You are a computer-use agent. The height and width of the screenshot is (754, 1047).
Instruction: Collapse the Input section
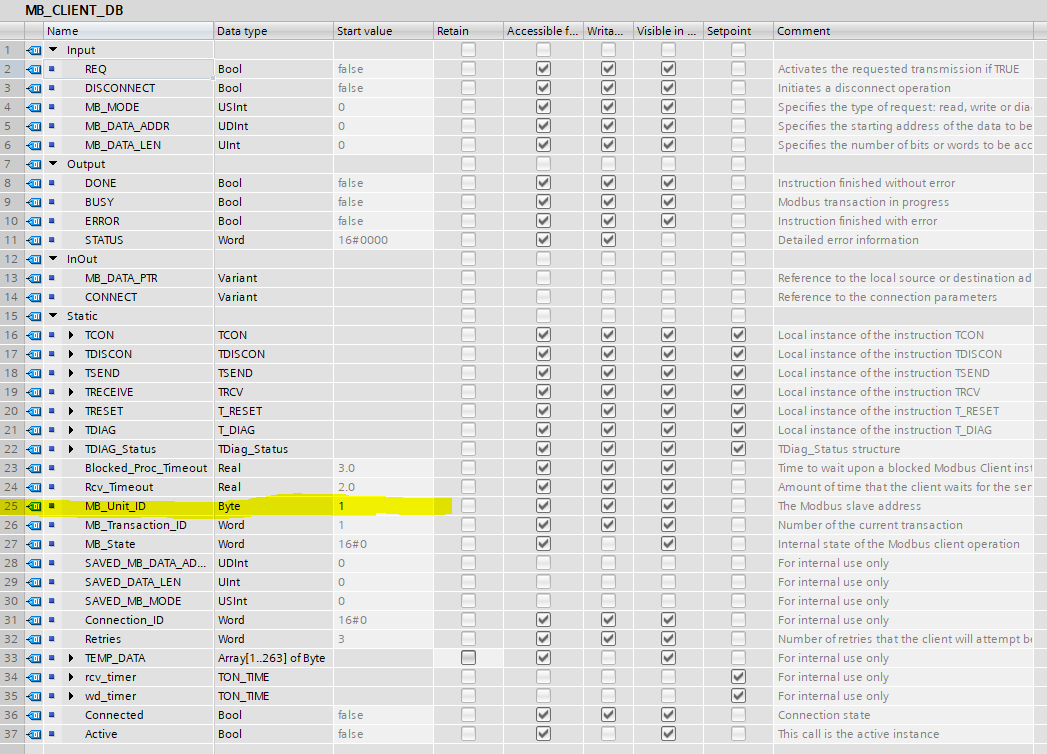pyautogui.click(x=53, y=50)
